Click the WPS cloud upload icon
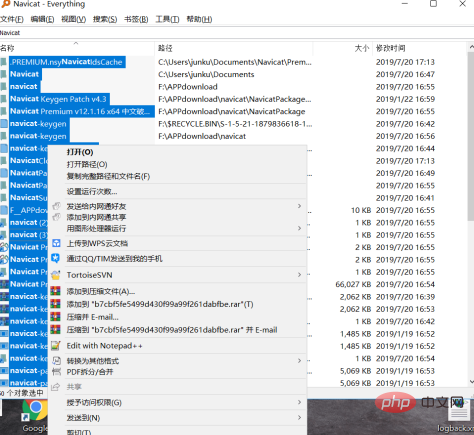The height and width of the screenshot is (435, 474). click(56, 243)
